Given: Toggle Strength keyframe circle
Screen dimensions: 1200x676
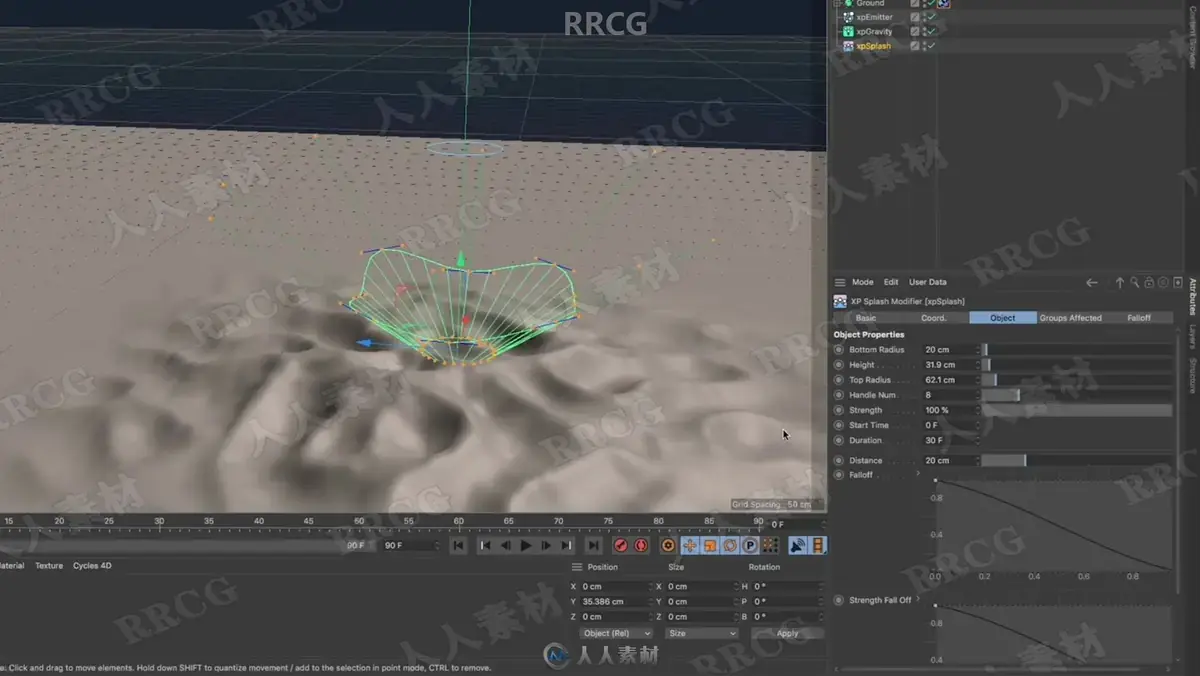Looking at the screenshot, I should point(839,410).
